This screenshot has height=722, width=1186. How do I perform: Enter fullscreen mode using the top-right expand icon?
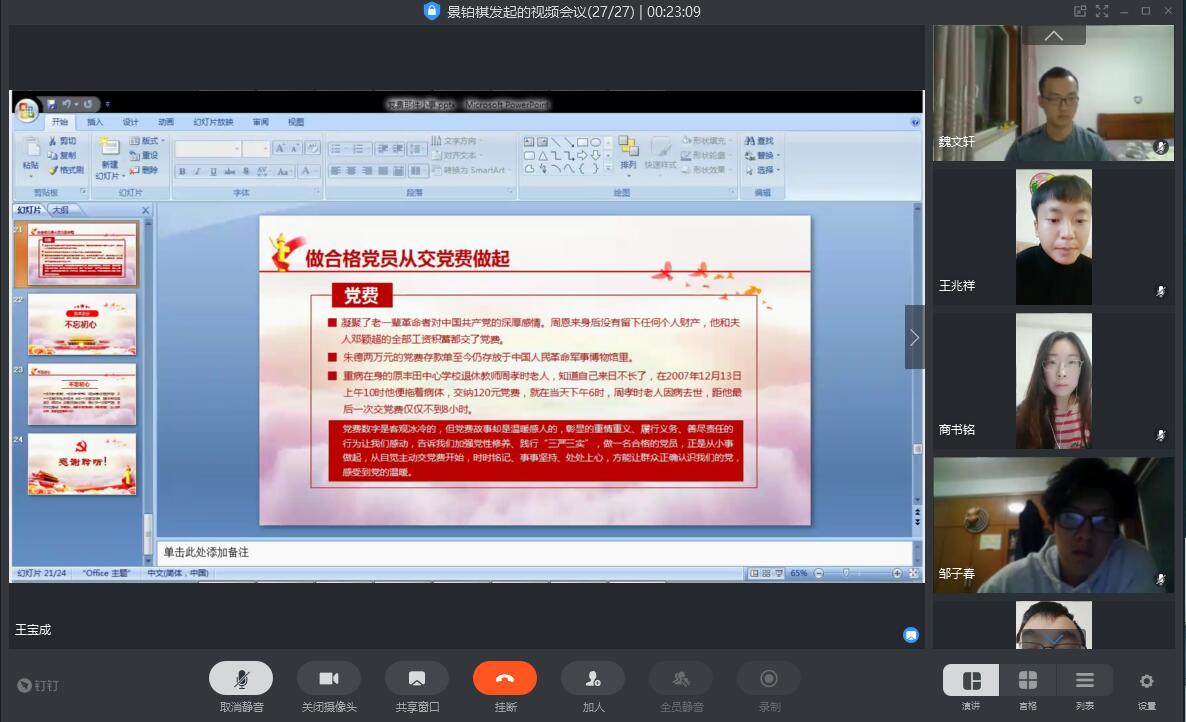(x=1102, y=11)
